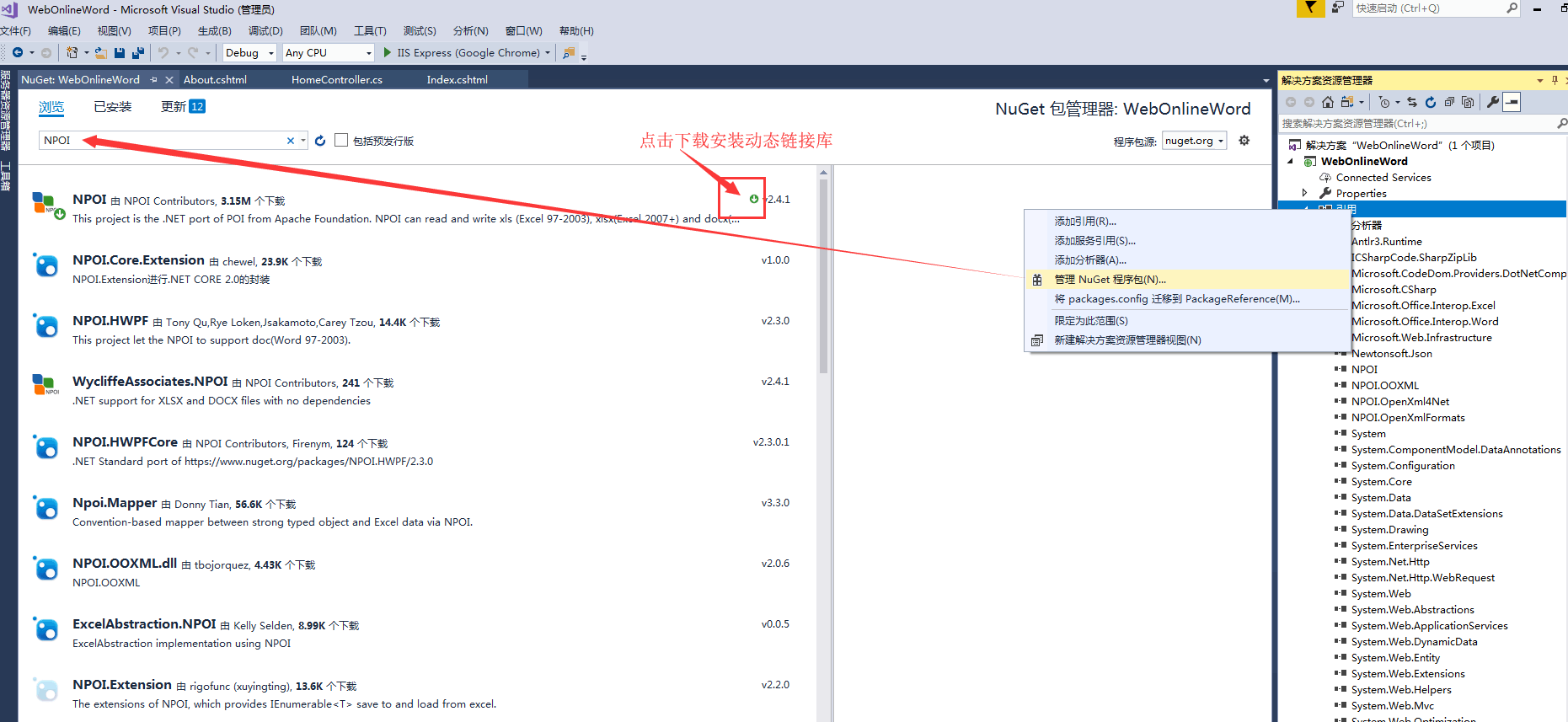Start IIS Express with green play icon

coord(388,52)
